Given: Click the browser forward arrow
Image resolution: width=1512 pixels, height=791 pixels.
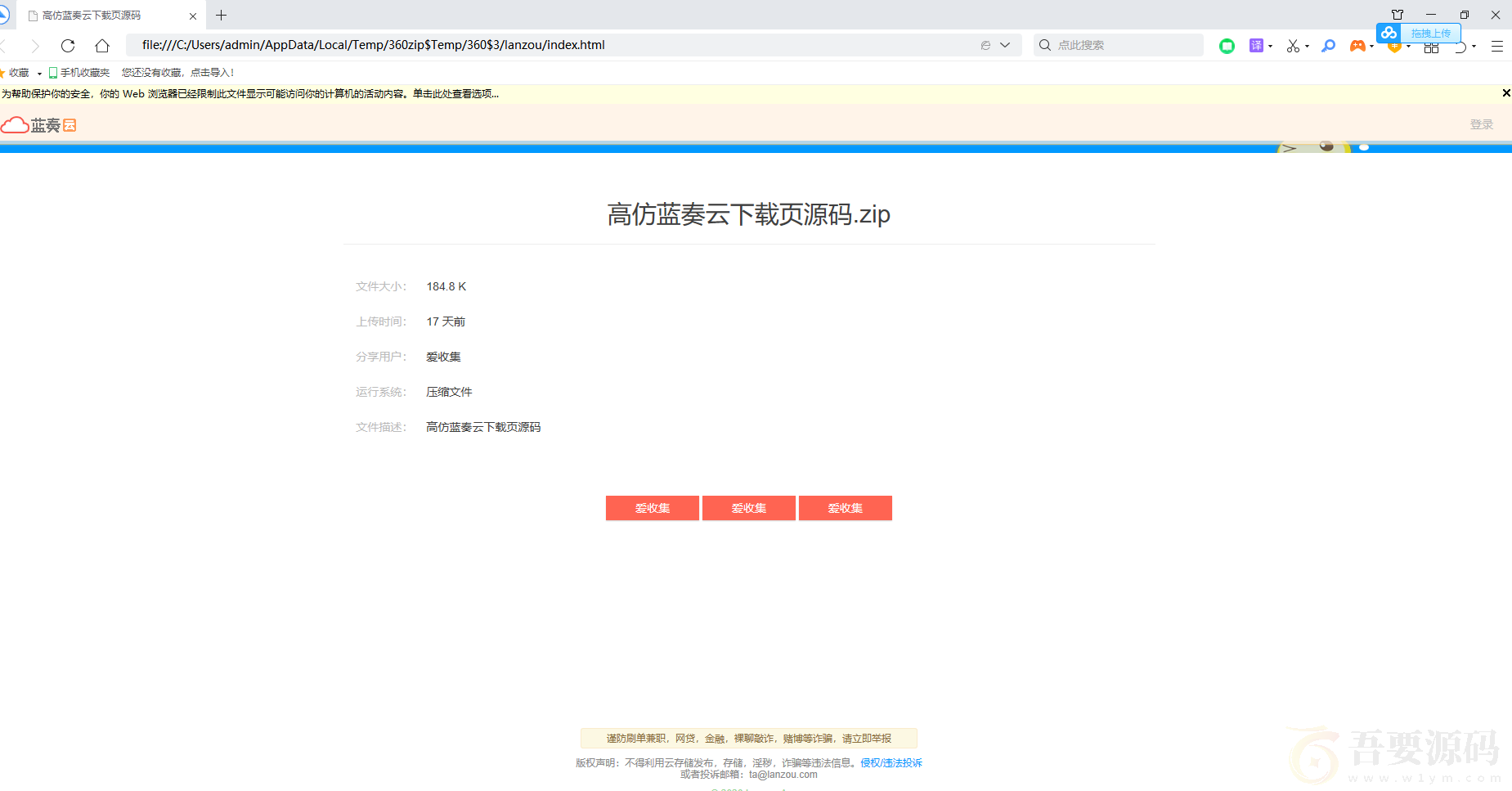Looking at the screenshot, I should (x=34, y=46).
